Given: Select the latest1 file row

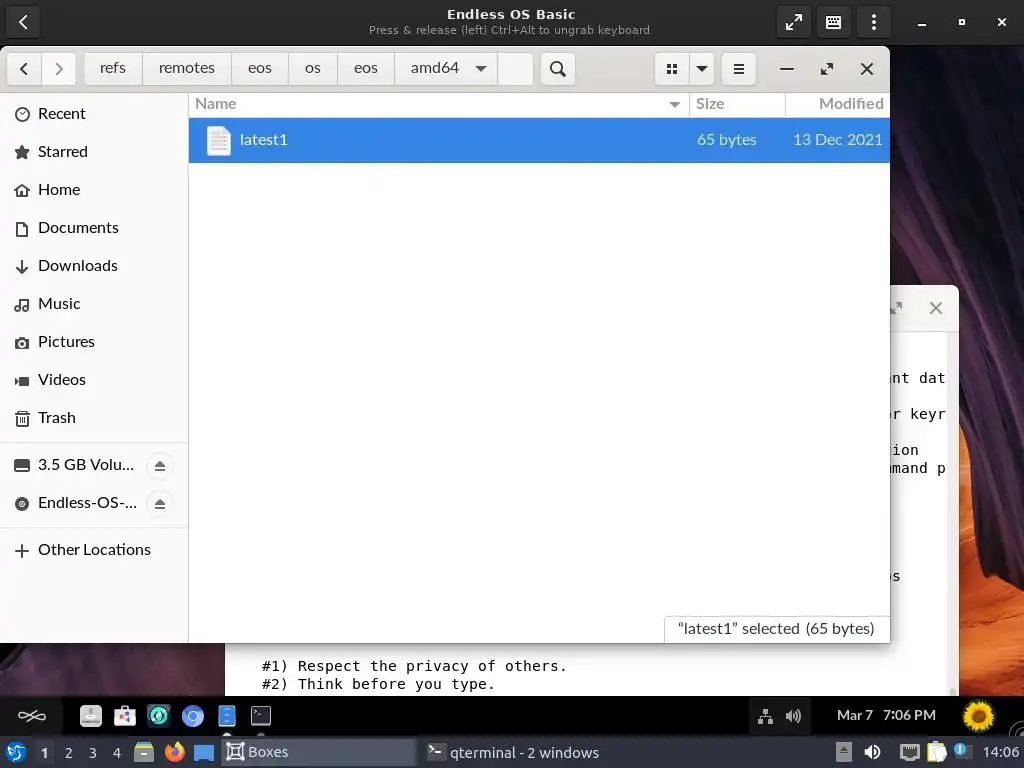Looking at the screenshot, I should [x=539, y=140].
